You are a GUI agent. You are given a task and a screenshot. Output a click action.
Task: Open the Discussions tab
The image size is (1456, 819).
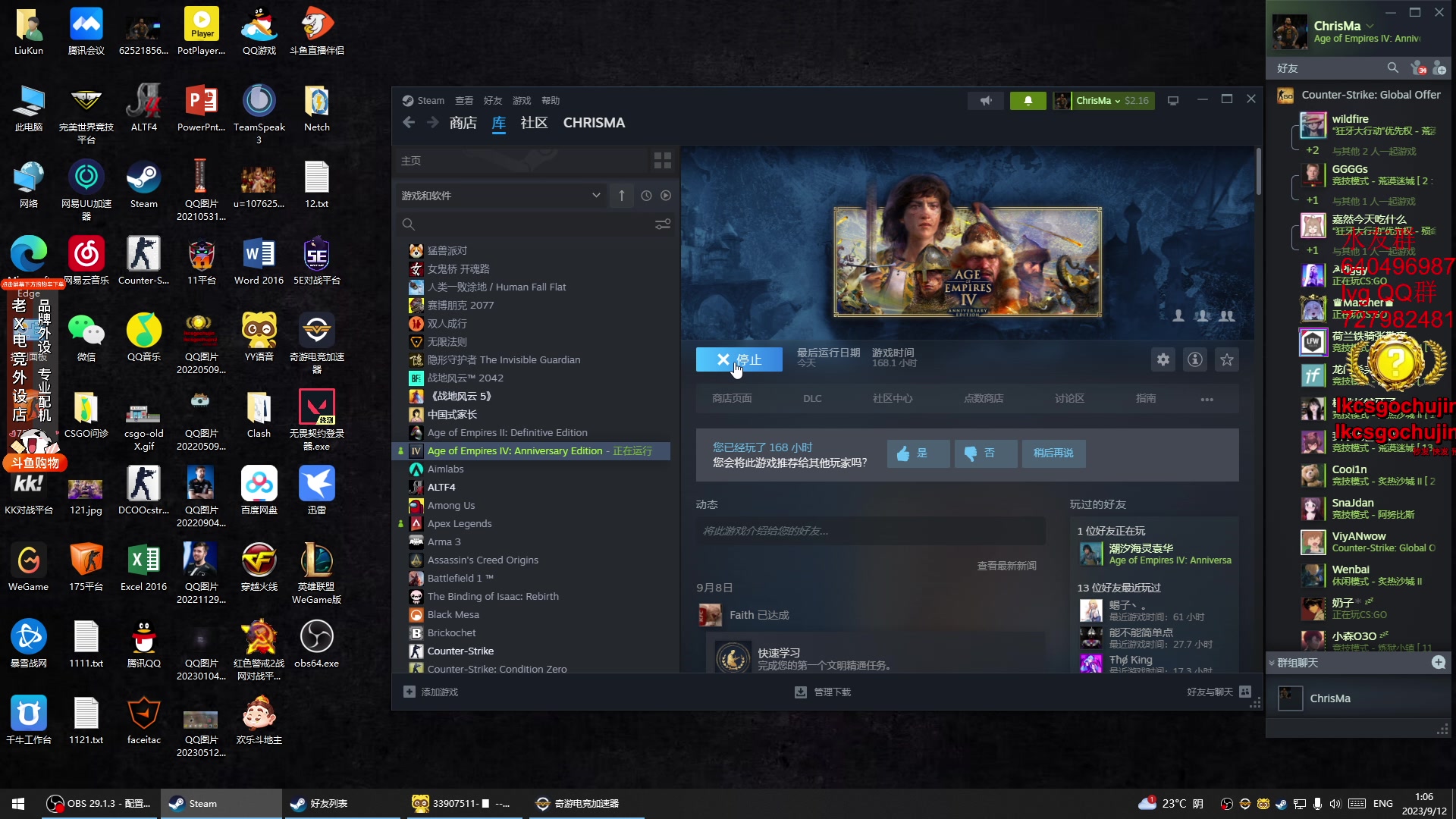coord(1069,399)
